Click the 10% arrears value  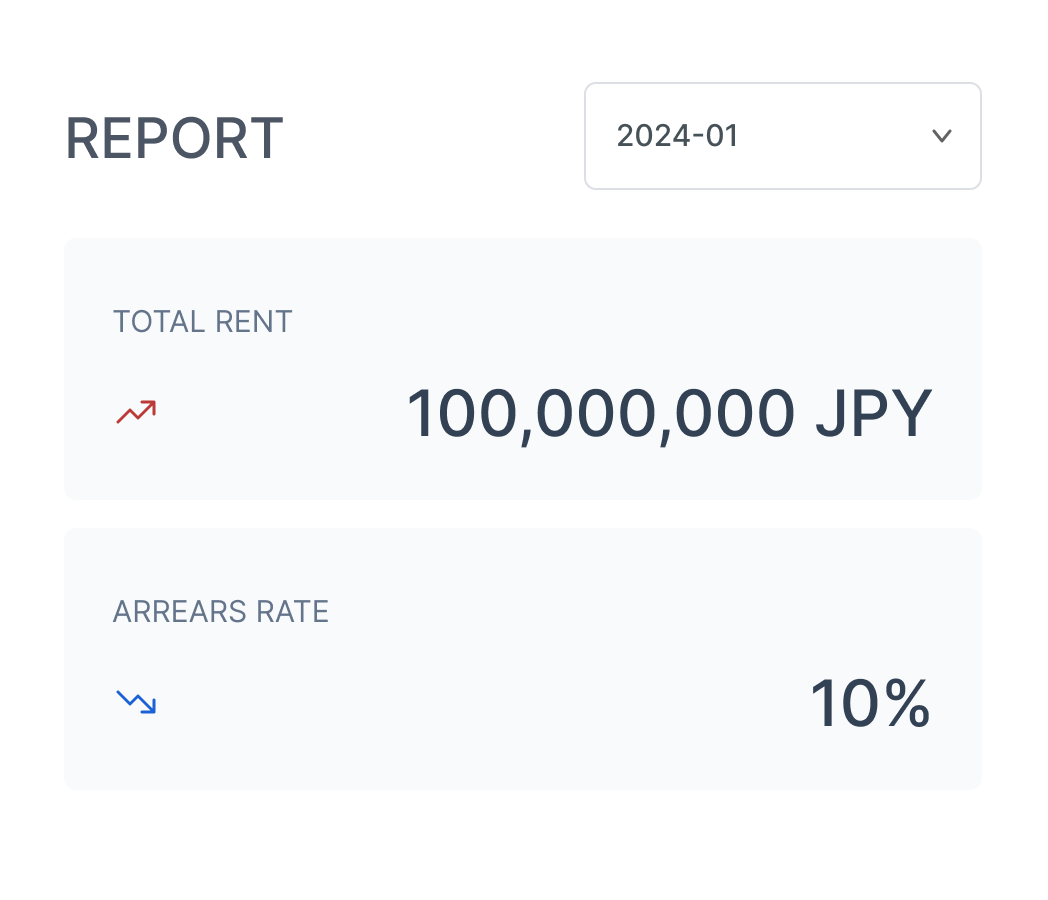coord(870,704)
